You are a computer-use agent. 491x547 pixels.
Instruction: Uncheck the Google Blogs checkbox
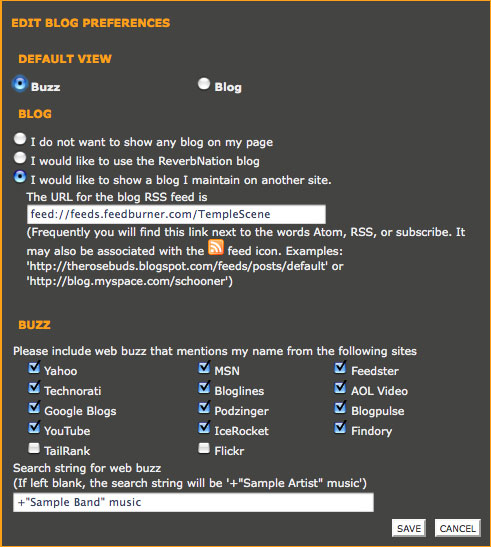pos(34,407)
